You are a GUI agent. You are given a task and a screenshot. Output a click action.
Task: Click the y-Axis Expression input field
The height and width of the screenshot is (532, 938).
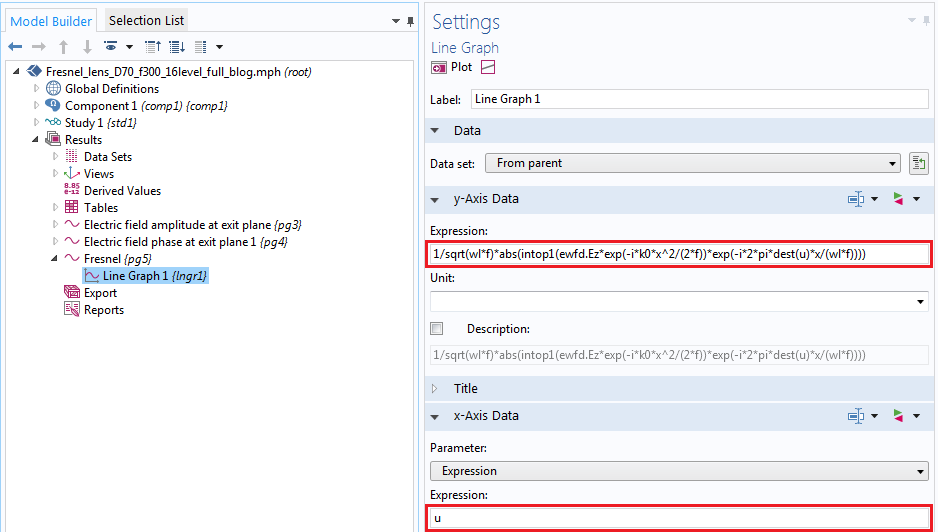(x=680, y=254)
